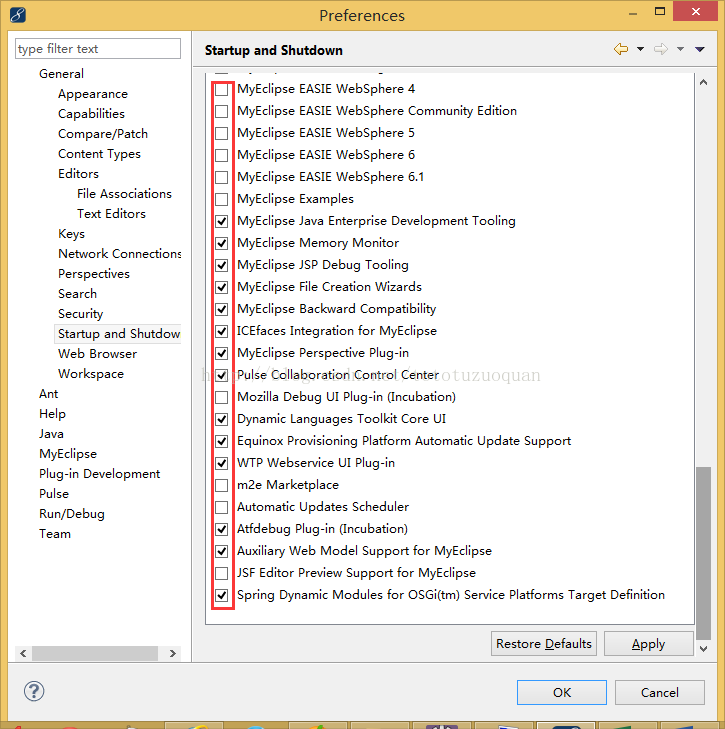This screenshot has height=729, width=725.
Task: Uncheck Pulse Collaboration Control Center
Action: [x=222, y=375]
